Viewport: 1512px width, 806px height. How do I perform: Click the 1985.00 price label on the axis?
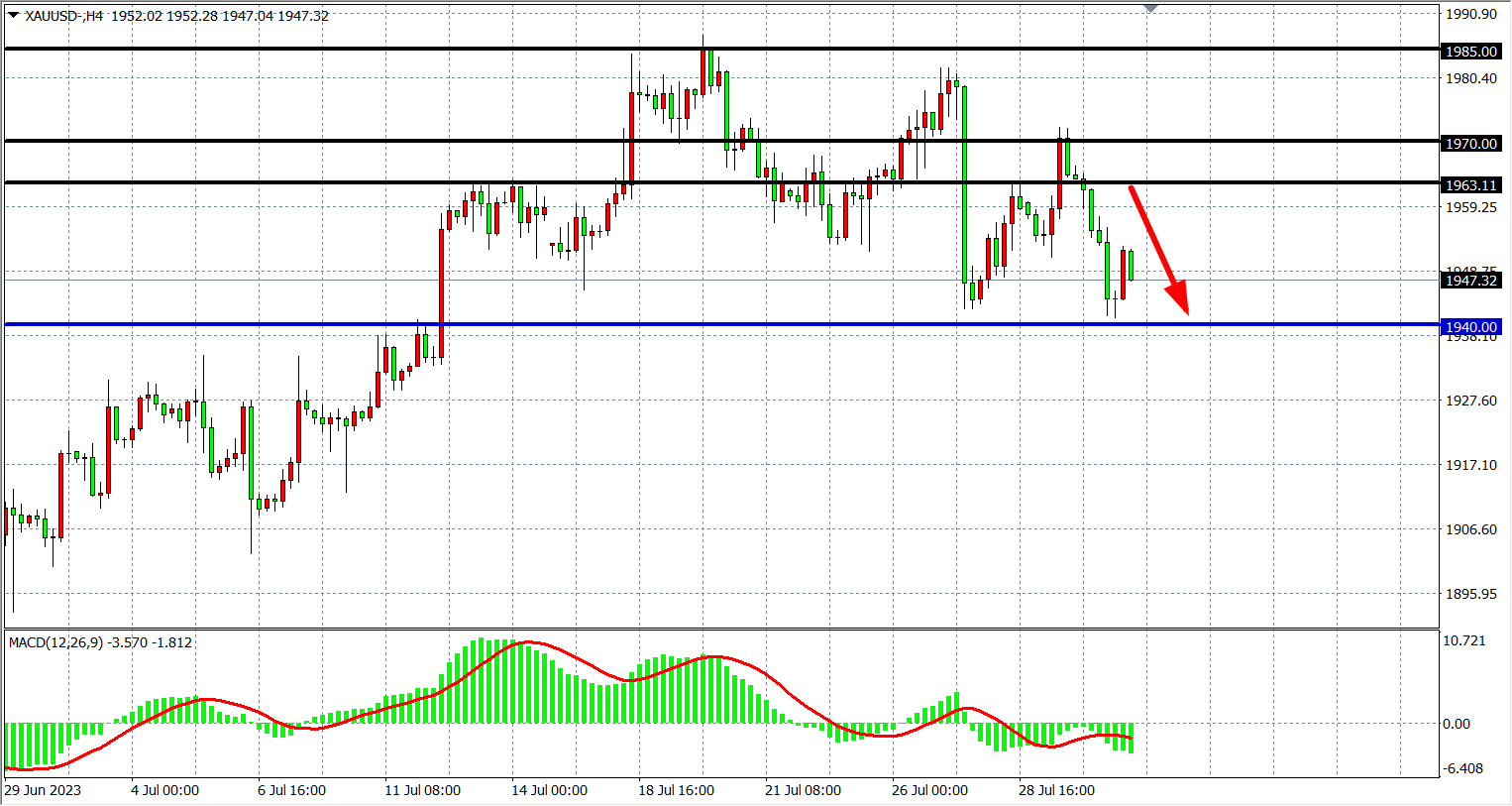1470,52
